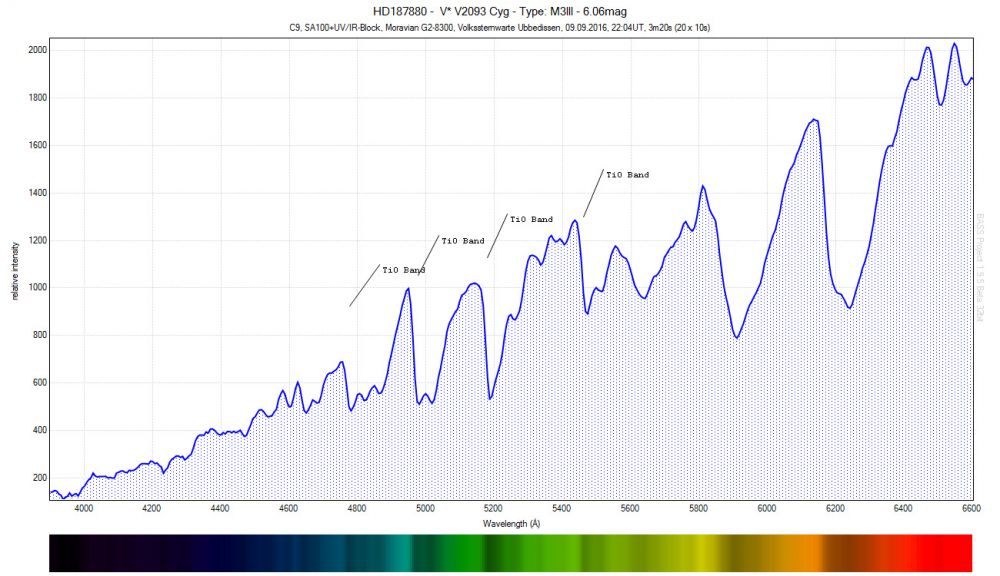This screenshot has height=576, width=1000.
Task: Click the wavelength tick label 4000
Action: click(84, 508)
